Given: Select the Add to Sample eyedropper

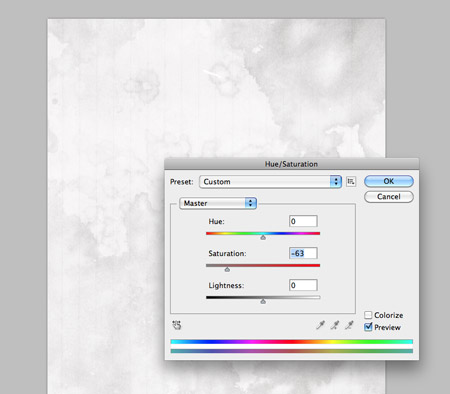Looking at the screenshot, I should (335, 325).
